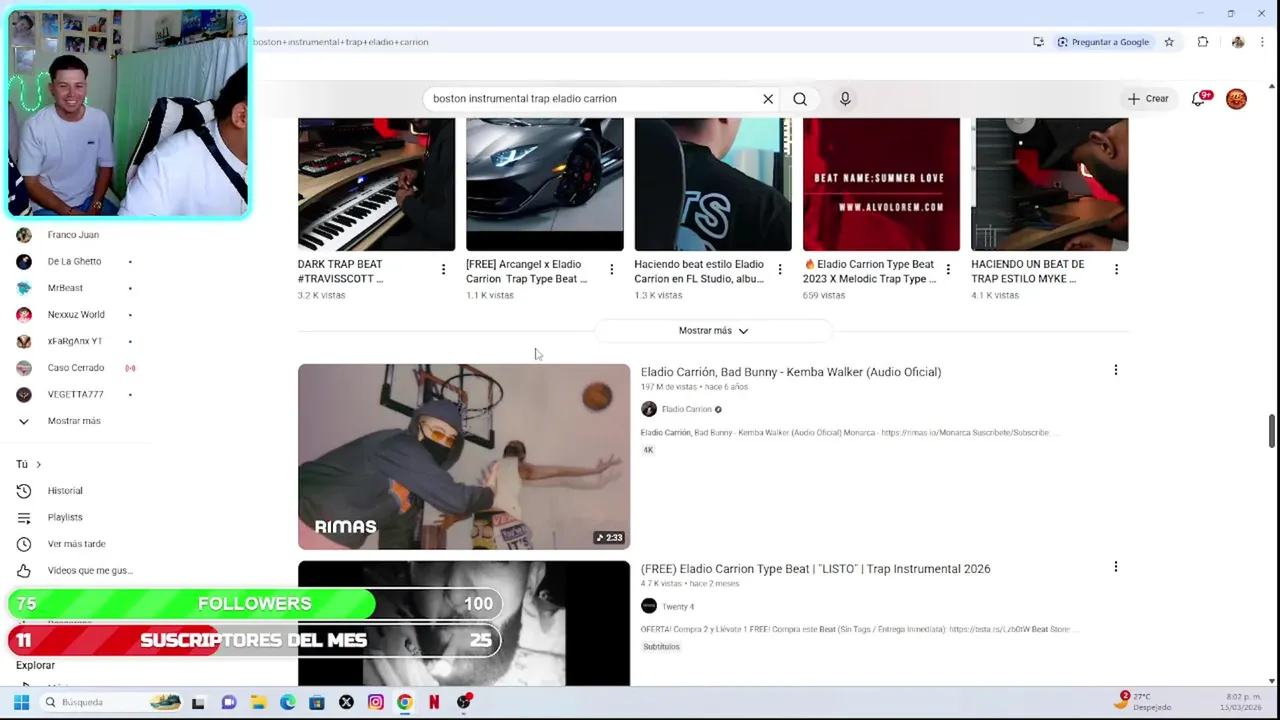Go to Franco Juan channel
Screen dimensions: 1280x720
[x=73, y=235]
